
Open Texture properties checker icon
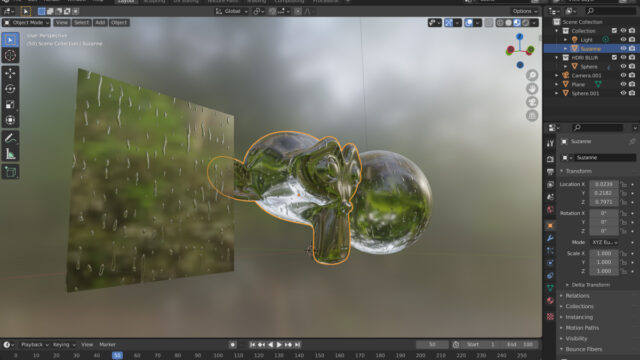pos(550,316)
